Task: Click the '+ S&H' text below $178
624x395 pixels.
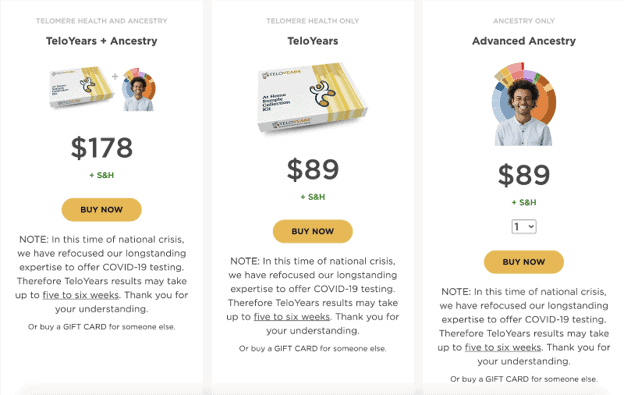Action: (x=101, y=175)
